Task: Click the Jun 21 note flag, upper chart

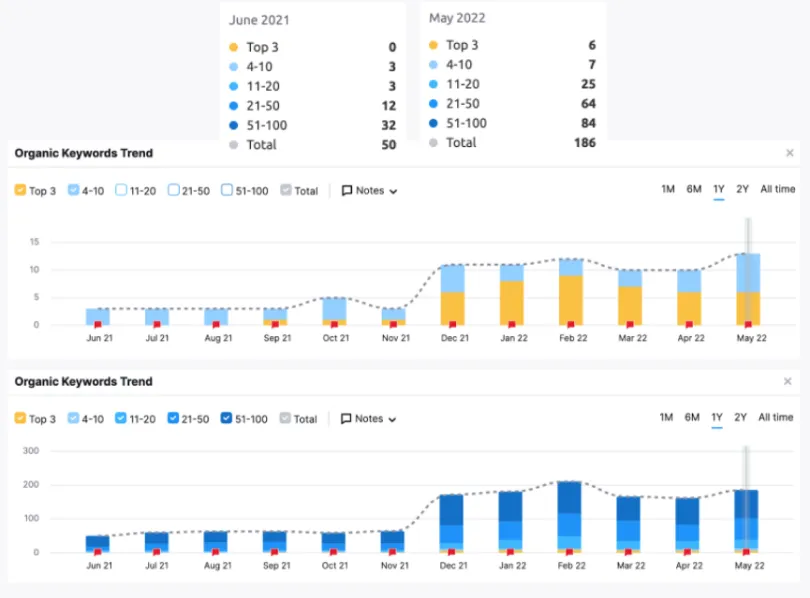Action: point(98,325)
